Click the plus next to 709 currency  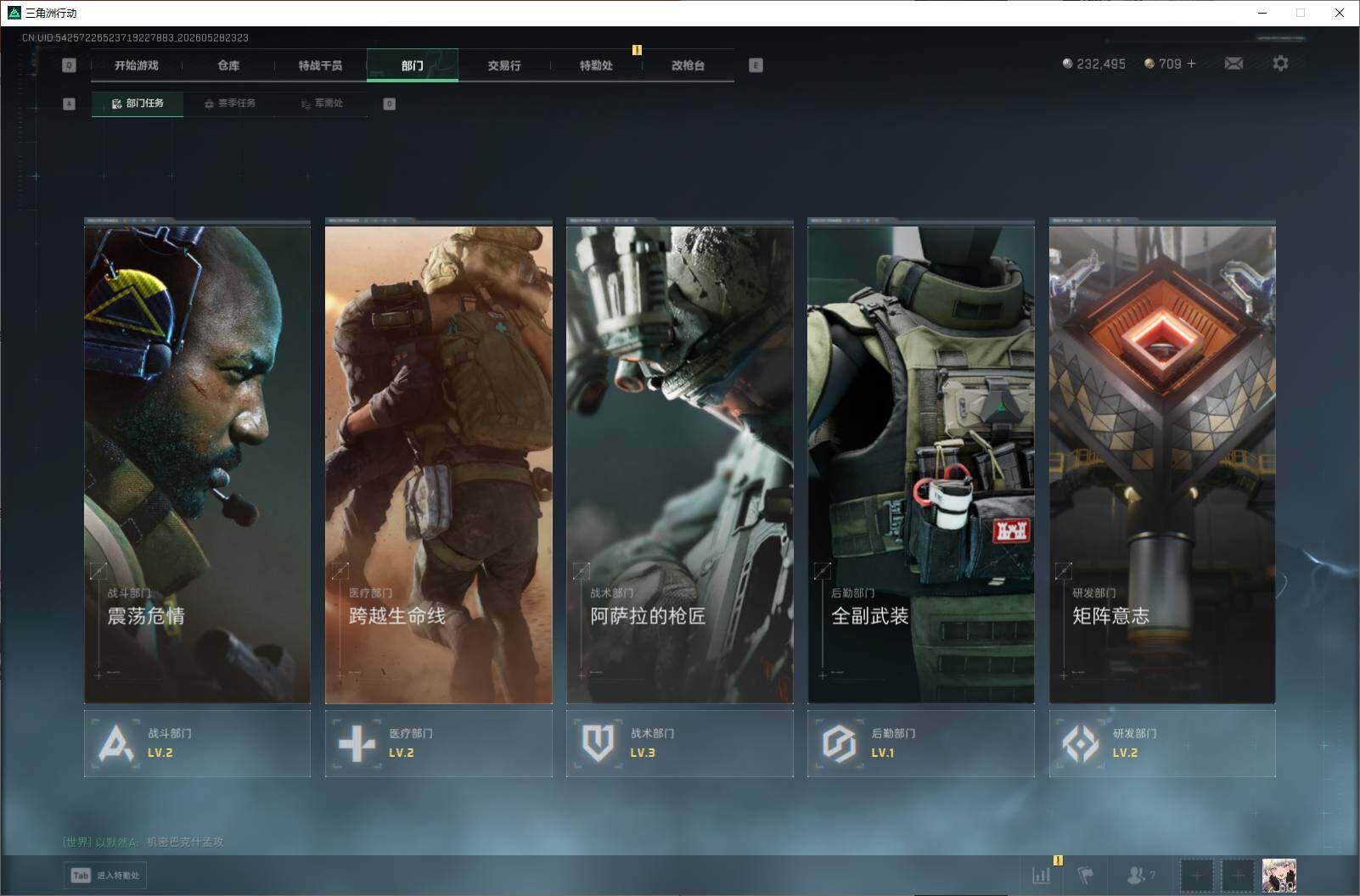pyautogui.click(x=1192, y=64)
